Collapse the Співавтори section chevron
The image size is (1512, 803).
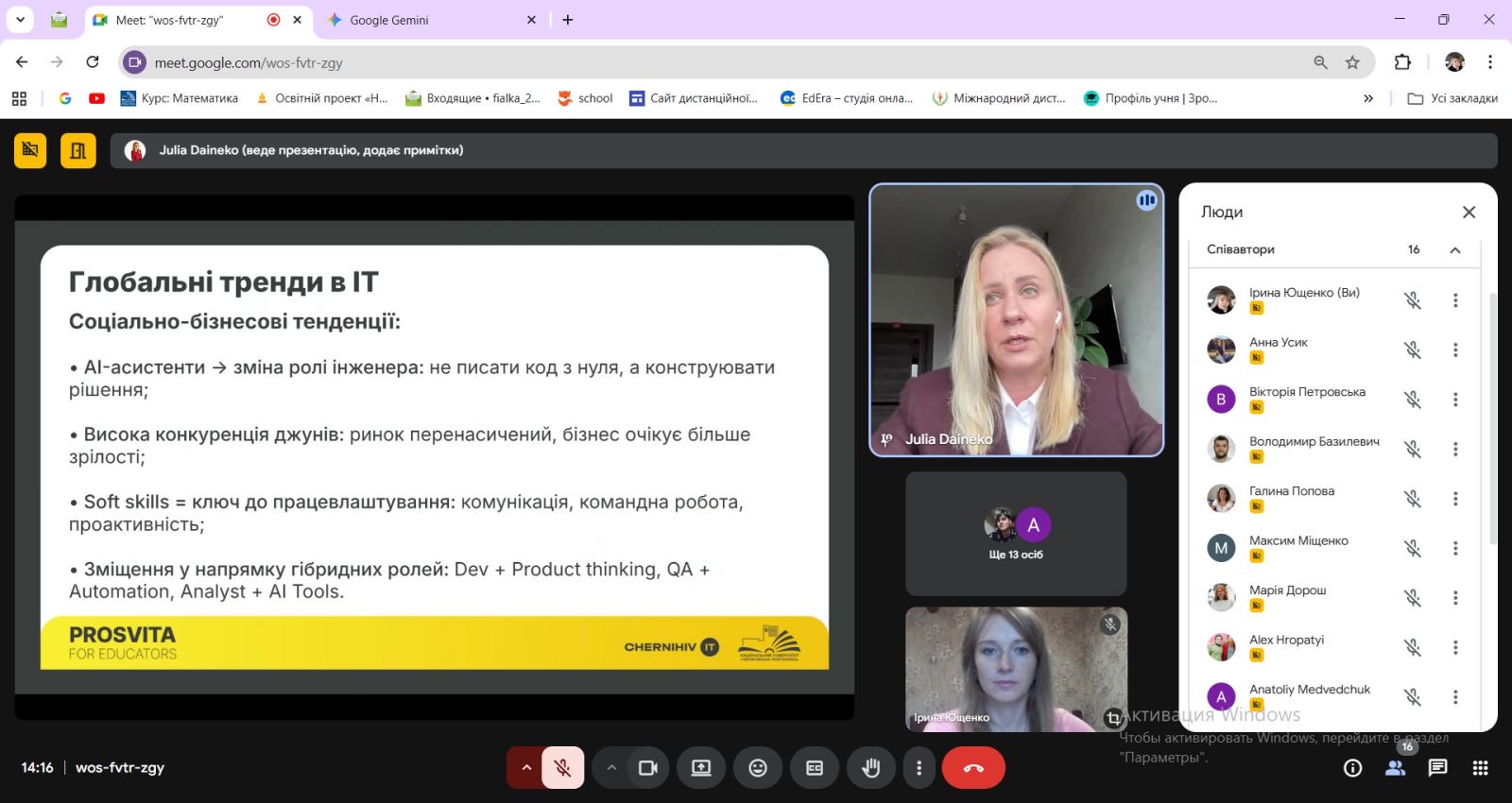1455,250
